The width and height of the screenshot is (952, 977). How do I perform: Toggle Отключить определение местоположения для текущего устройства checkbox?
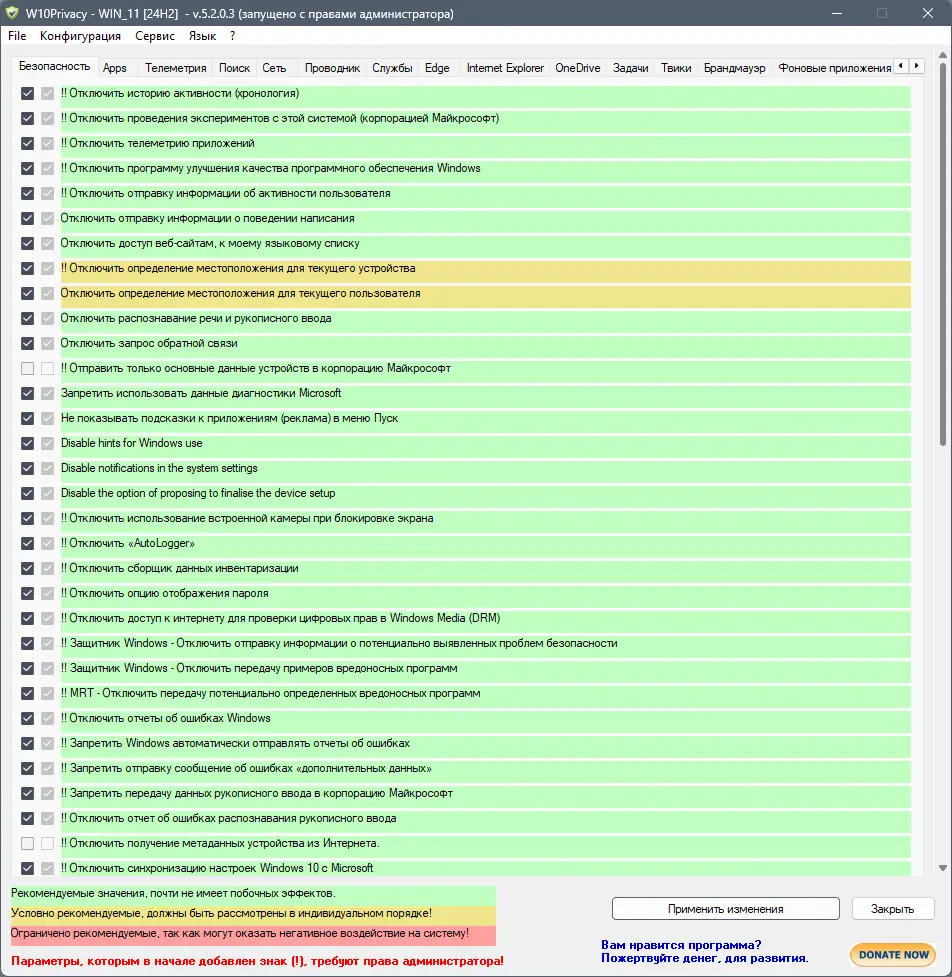click(27, 269)
